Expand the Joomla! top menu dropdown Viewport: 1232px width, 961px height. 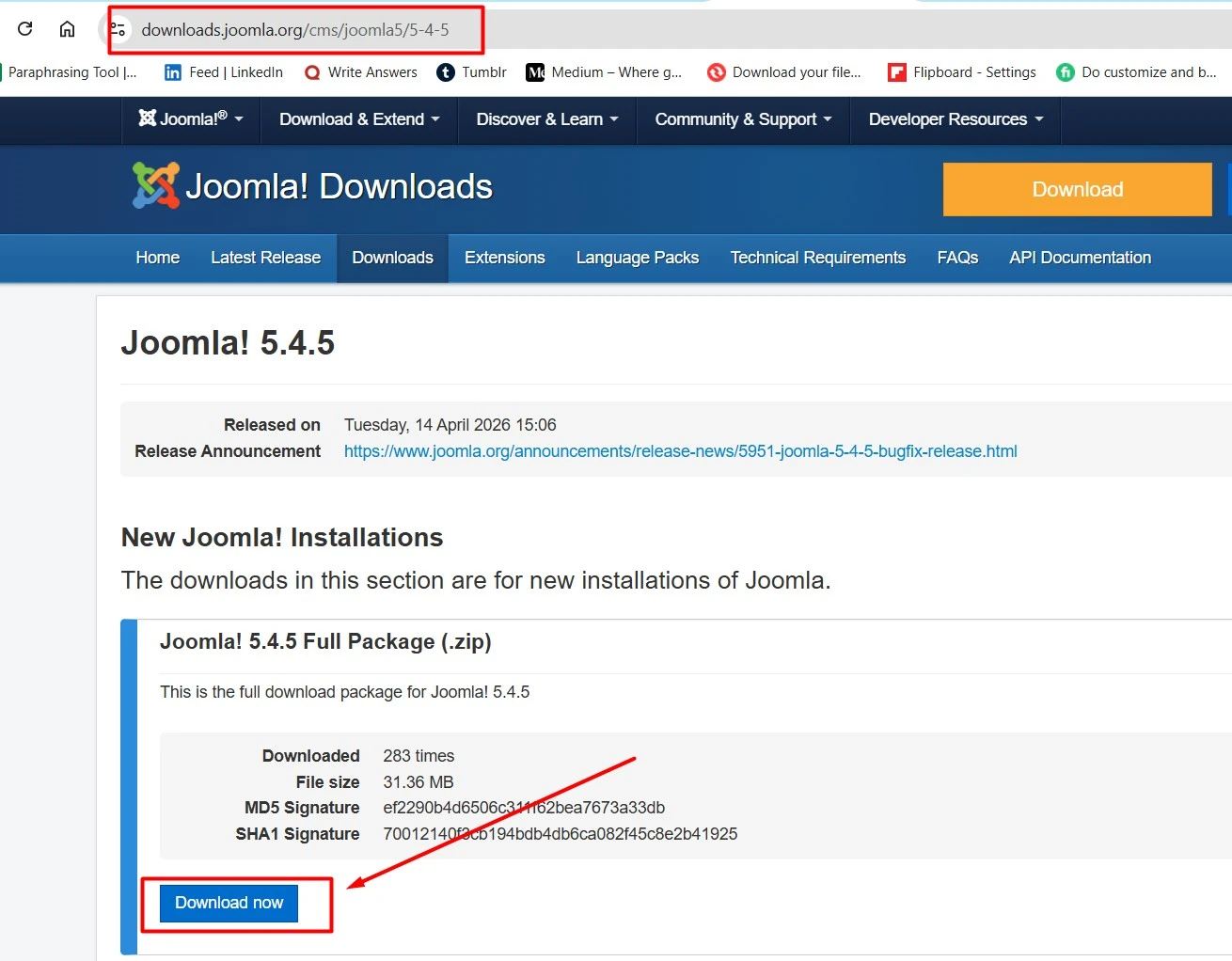[191, 119]
